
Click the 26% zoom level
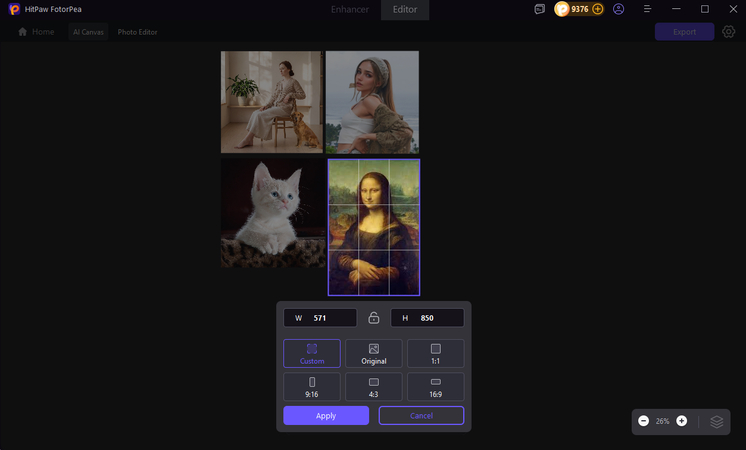662,421
